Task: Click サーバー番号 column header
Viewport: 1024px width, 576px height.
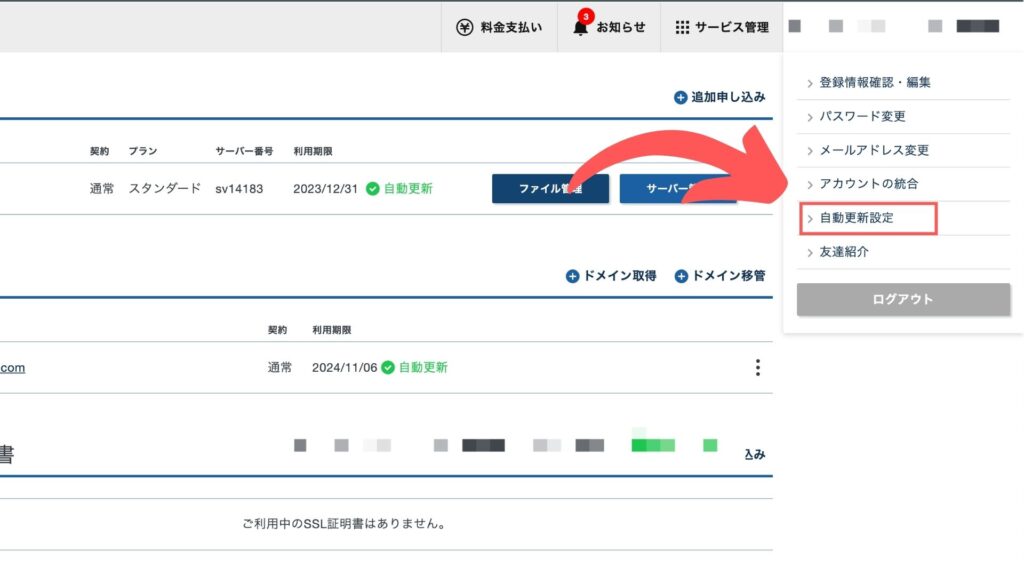Action: click(x=244, y=151)
